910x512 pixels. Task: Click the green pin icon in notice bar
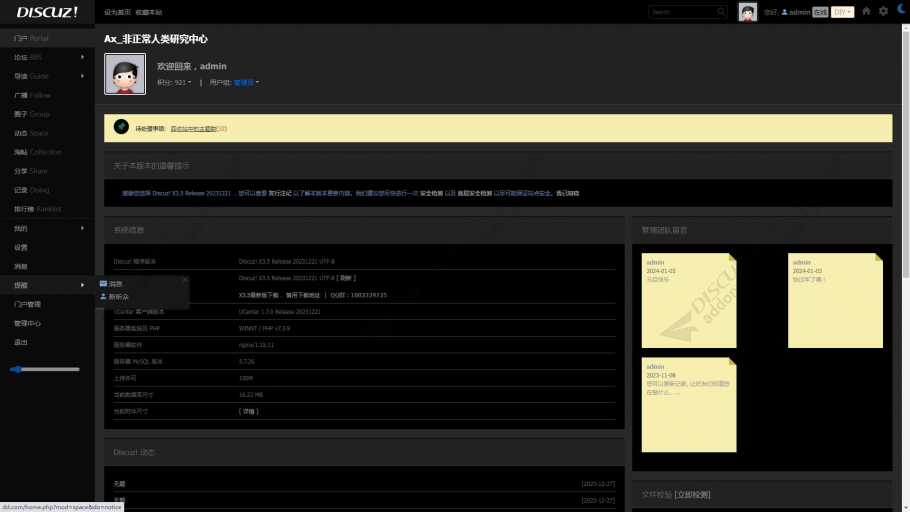click(x=121, y=127)
